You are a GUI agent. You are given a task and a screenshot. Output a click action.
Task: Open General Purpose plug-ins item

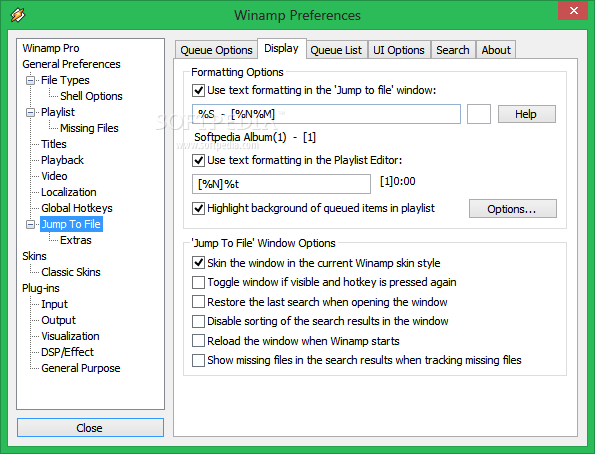(81, 368)
